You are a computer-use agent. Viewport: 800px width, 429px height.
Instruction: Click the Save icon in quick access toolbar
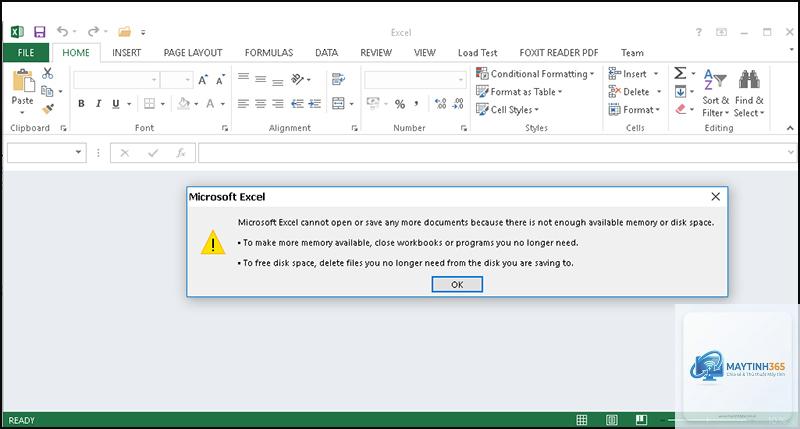[40, 32]
